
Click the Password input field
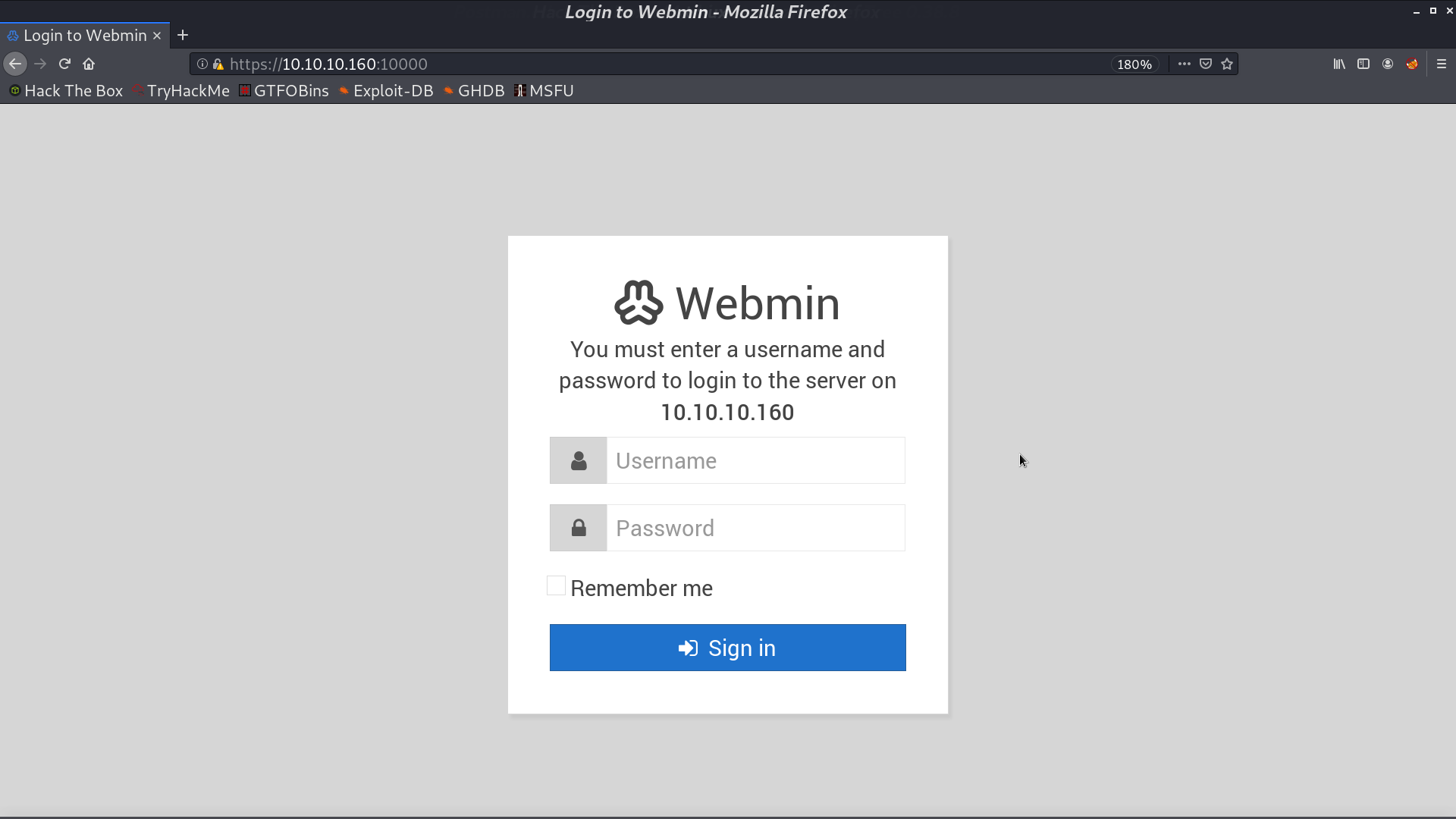[x=756, y=528]
